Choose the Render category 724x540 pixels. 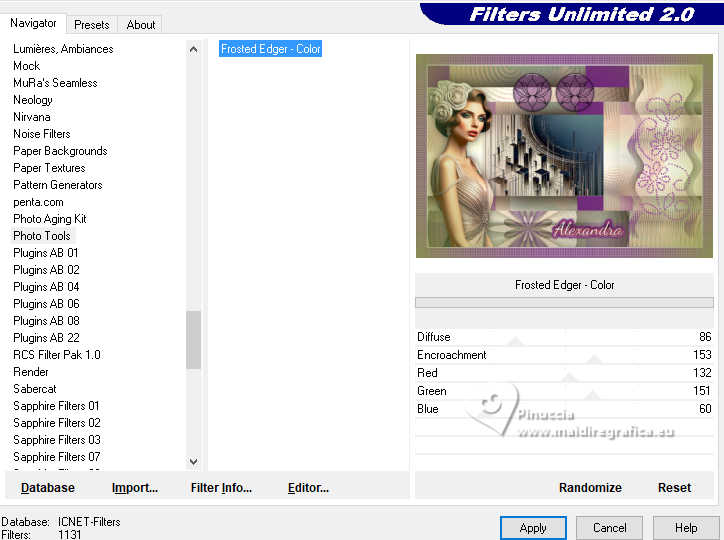coord(31,372)
